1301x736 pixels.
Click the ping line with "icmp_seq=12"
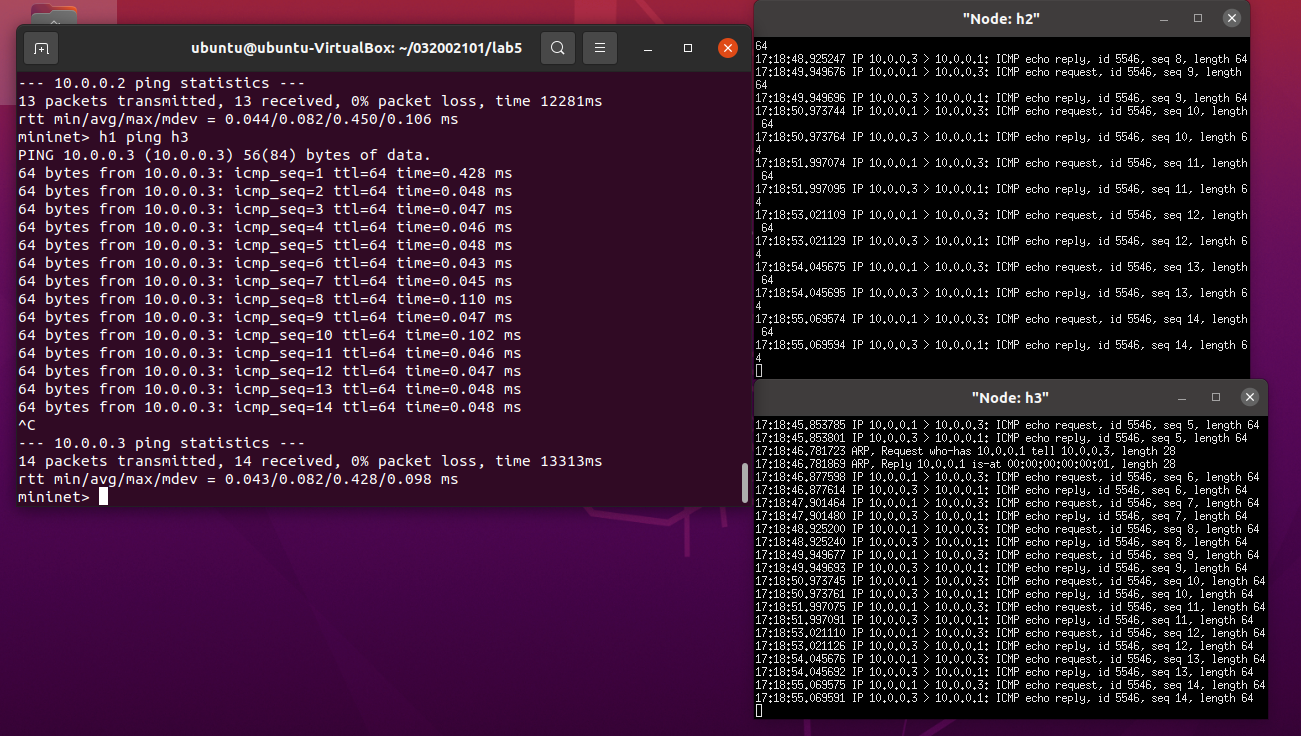tap(270, 371)
